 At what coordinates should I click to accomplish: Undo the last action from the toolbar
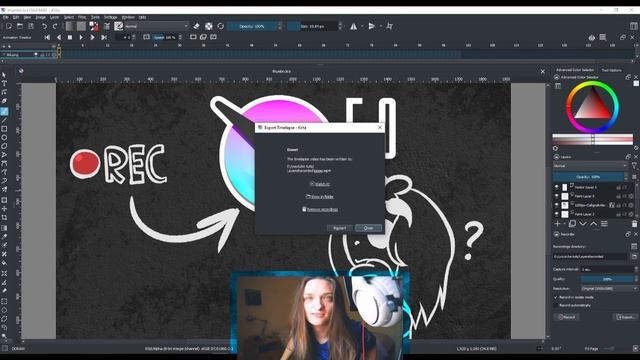coord(44,26)
